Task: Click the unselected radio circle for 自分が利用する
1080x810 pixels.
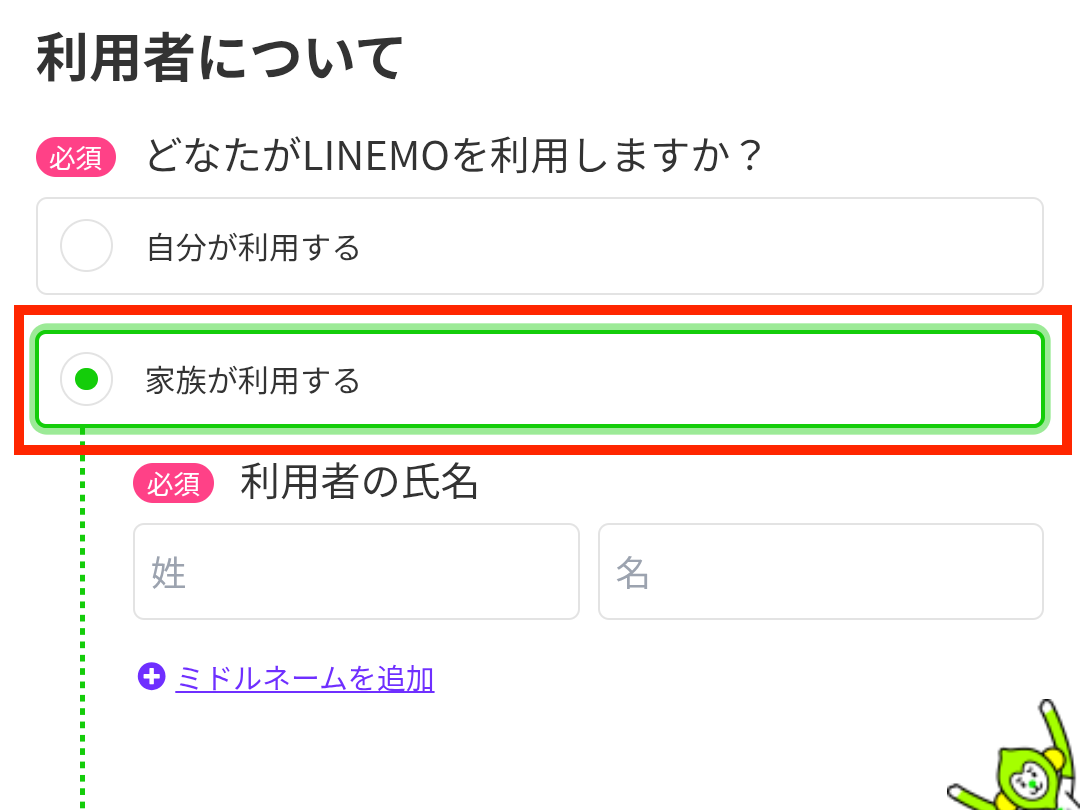Action: 86,246
